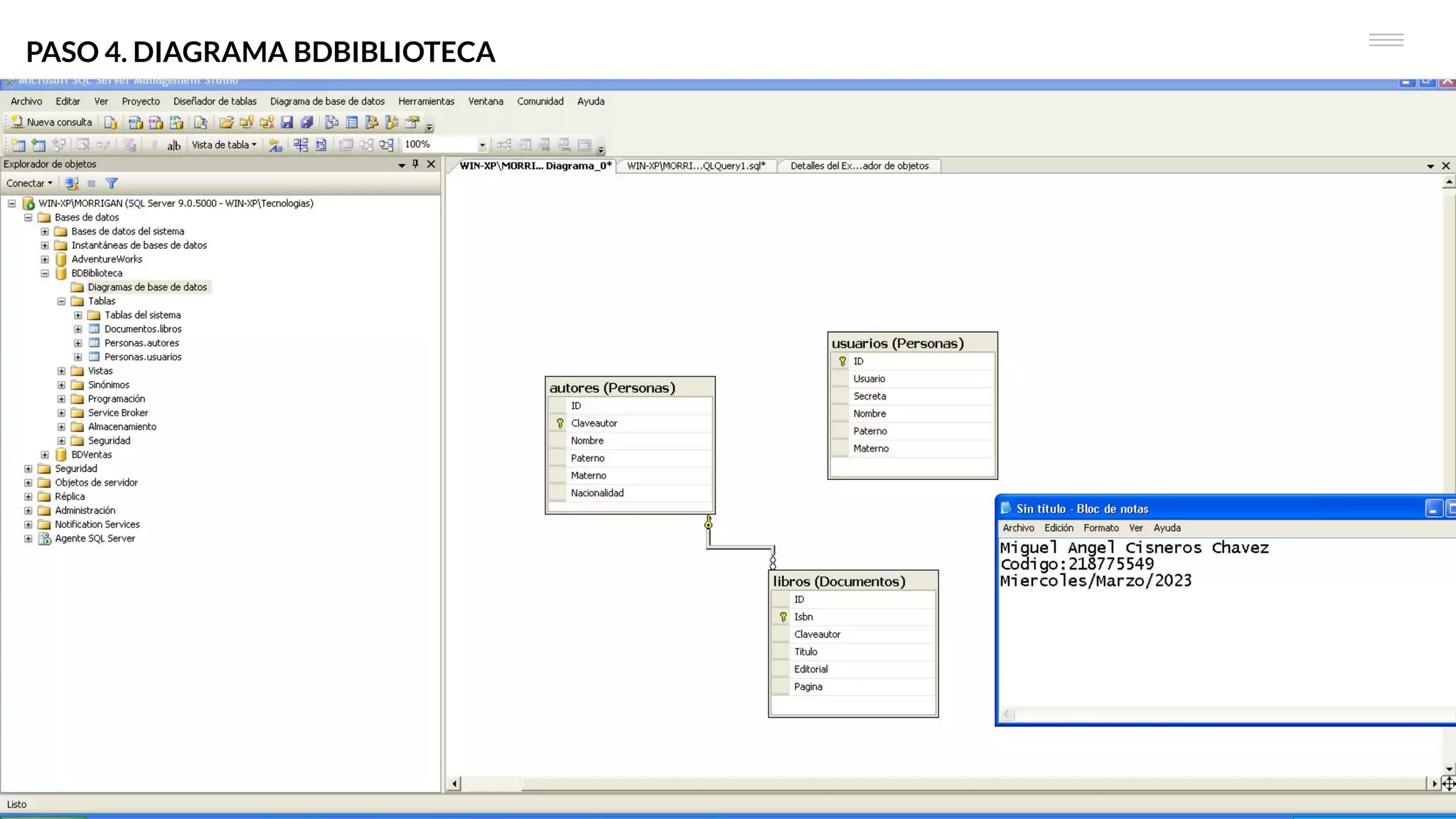Image resolution: width=1456 pixels, height=819 pixels.
Task: Click the recalculate page breaks icon
Action: [321, 145]
